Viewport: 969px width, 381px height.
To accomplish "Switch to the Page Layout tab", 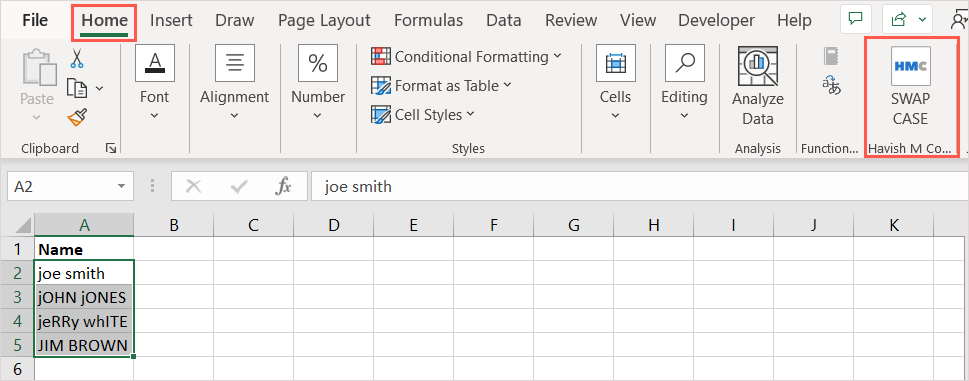I will click(x=324, y=20).
